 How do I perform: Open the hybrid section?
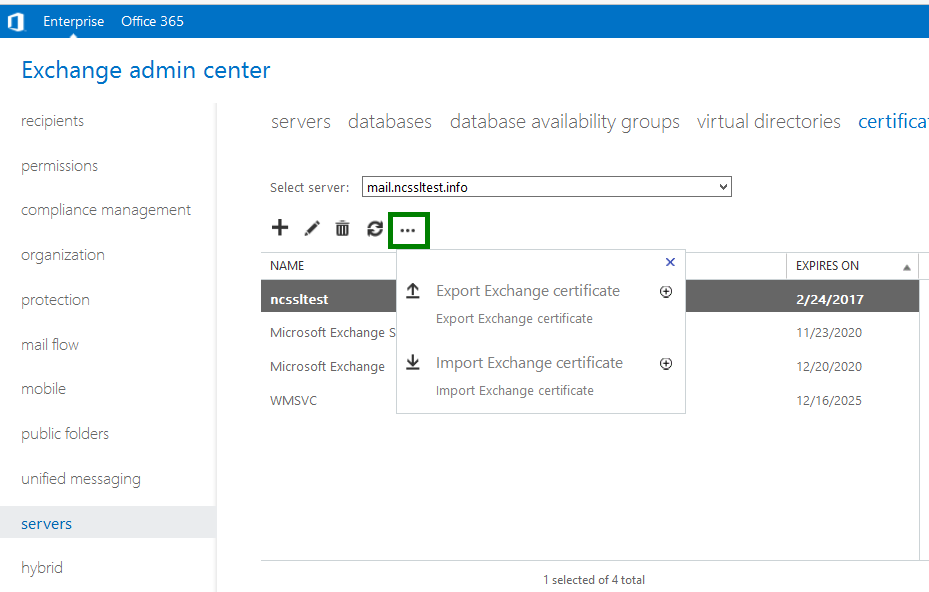pos(41,568)
